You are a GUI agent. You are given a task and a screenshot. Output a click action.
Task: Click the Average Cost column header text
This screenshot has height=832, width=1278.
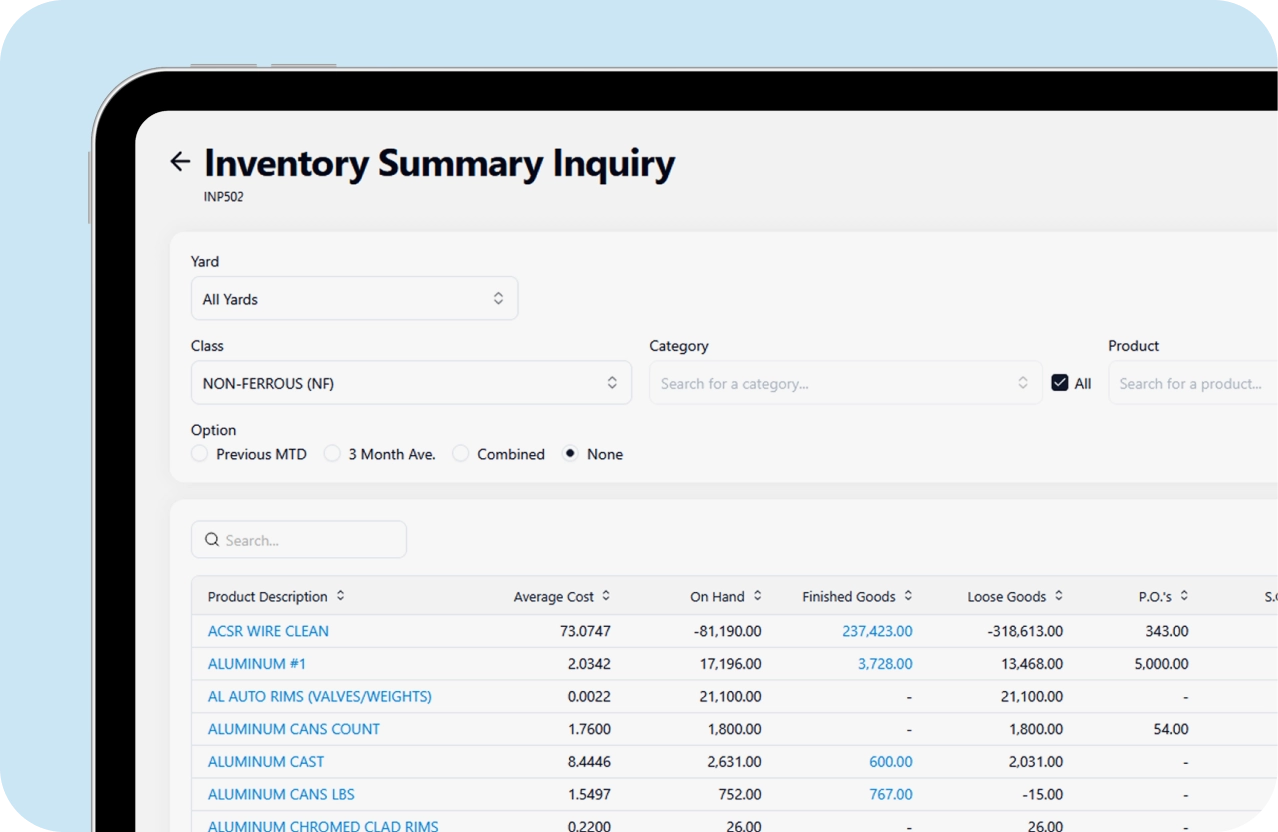[554, 596]
